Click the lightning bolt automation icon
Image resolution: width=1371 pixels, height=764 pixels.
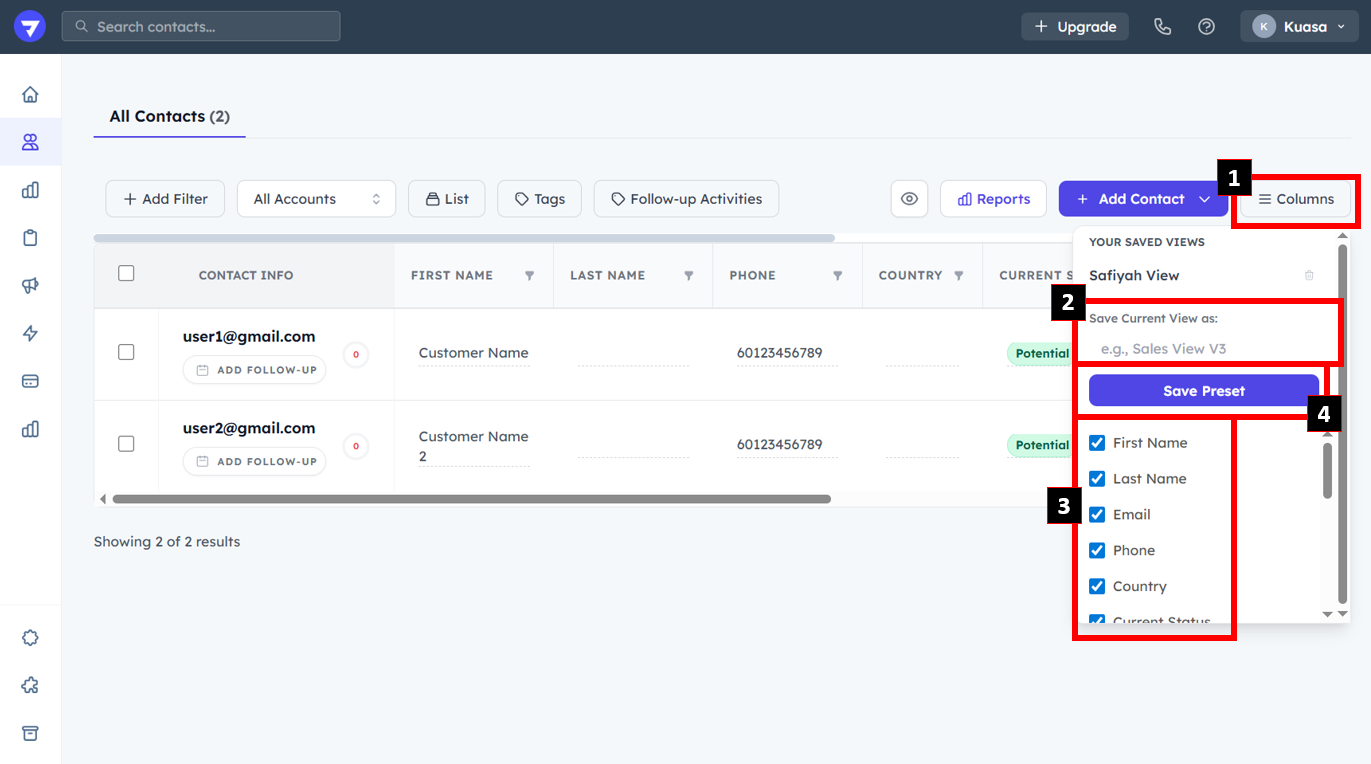[30, 334]
